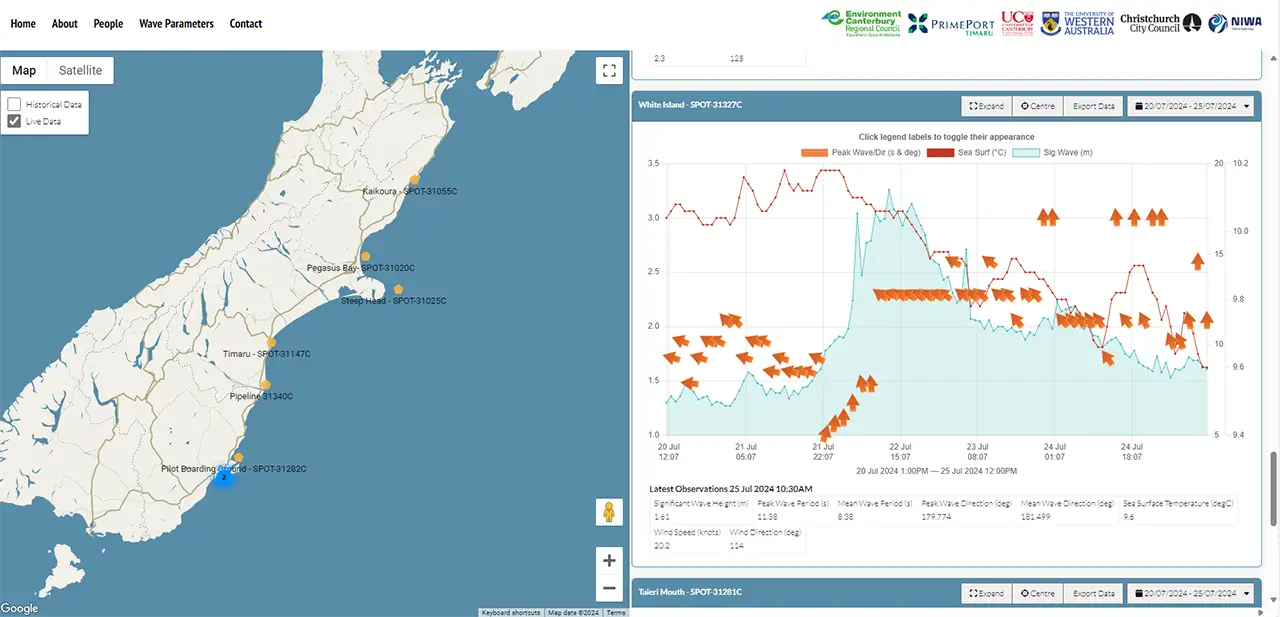This screenshot has height=617, width=1280.
Task: Switch to the Satellite map view
Action: point(79,70)
